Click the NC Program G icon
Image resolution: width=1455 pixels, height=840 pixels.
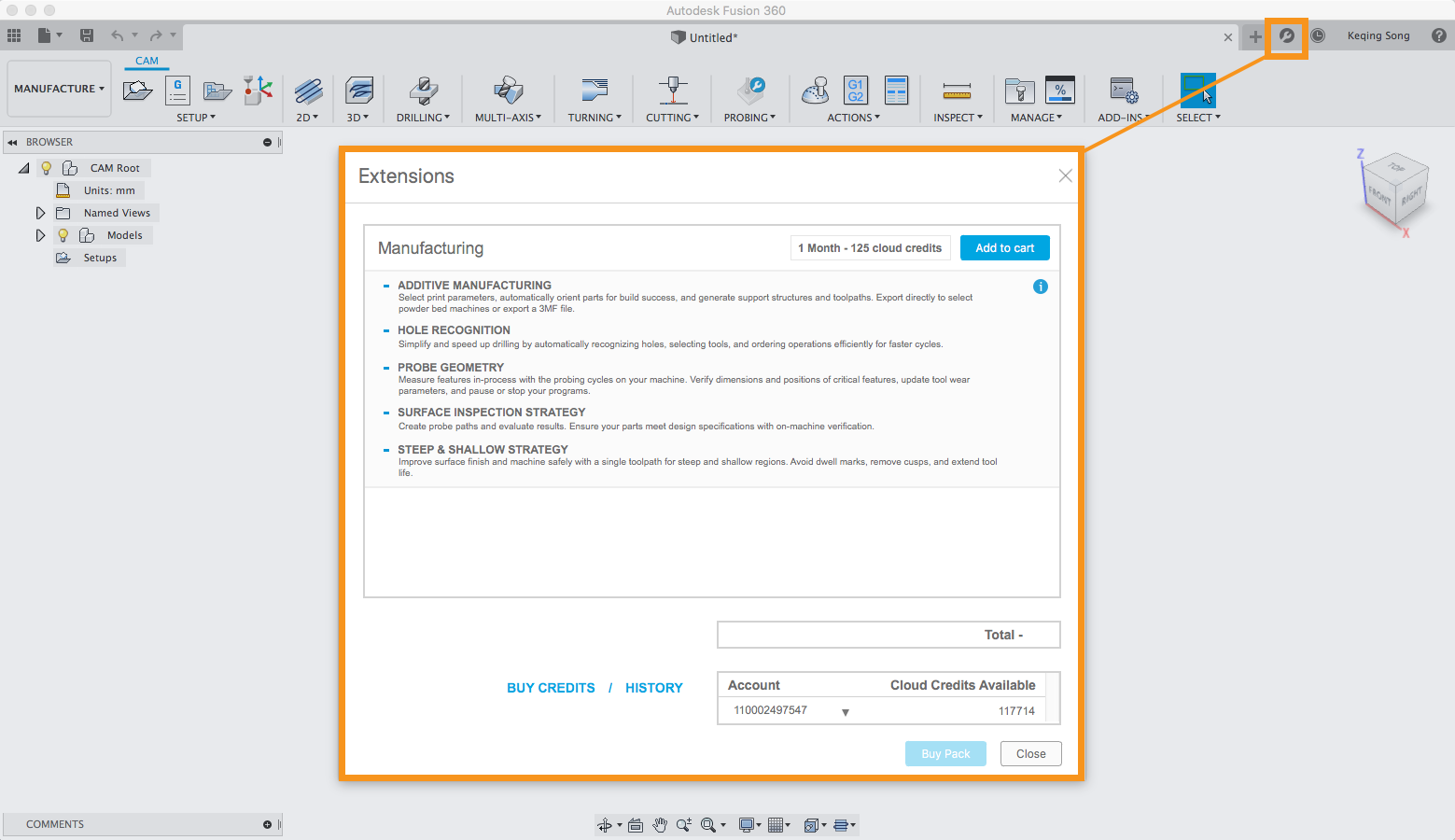tap(177, 91)
